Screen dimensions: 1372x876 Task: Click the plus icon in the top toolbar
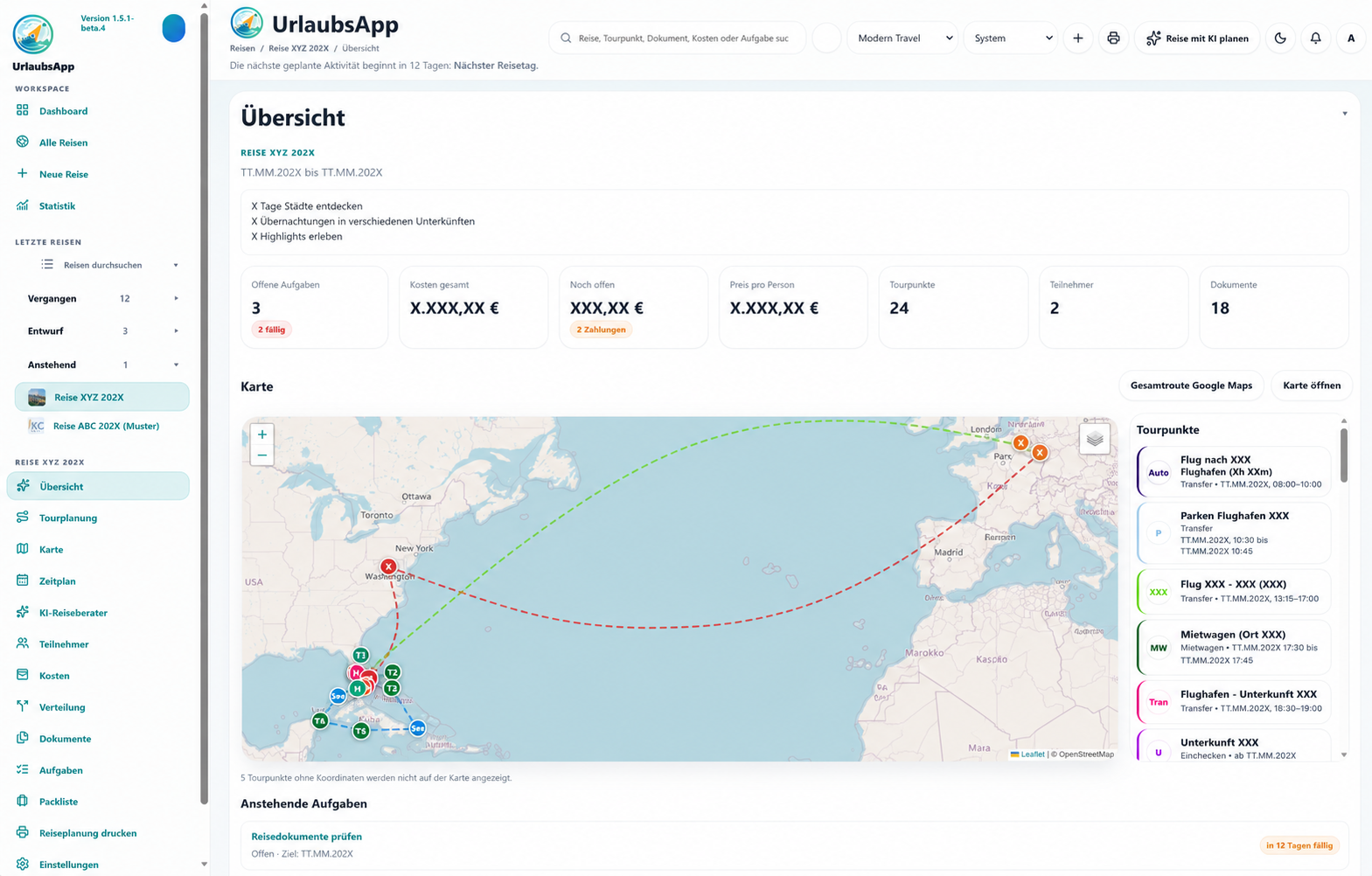tap(1077, 38)
